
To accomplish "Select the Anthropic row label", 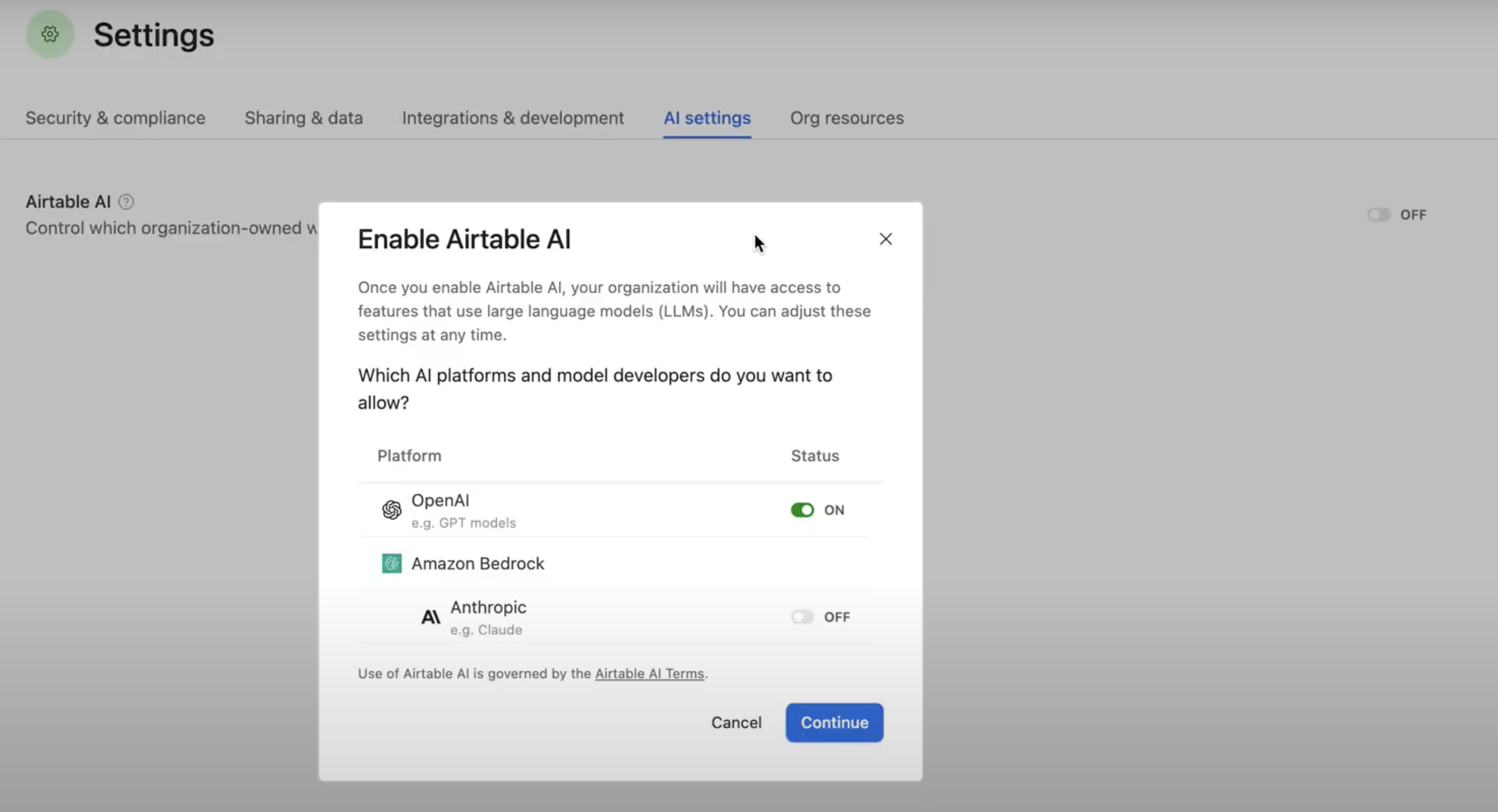I will pyautogui.click(x=488, y=607).
